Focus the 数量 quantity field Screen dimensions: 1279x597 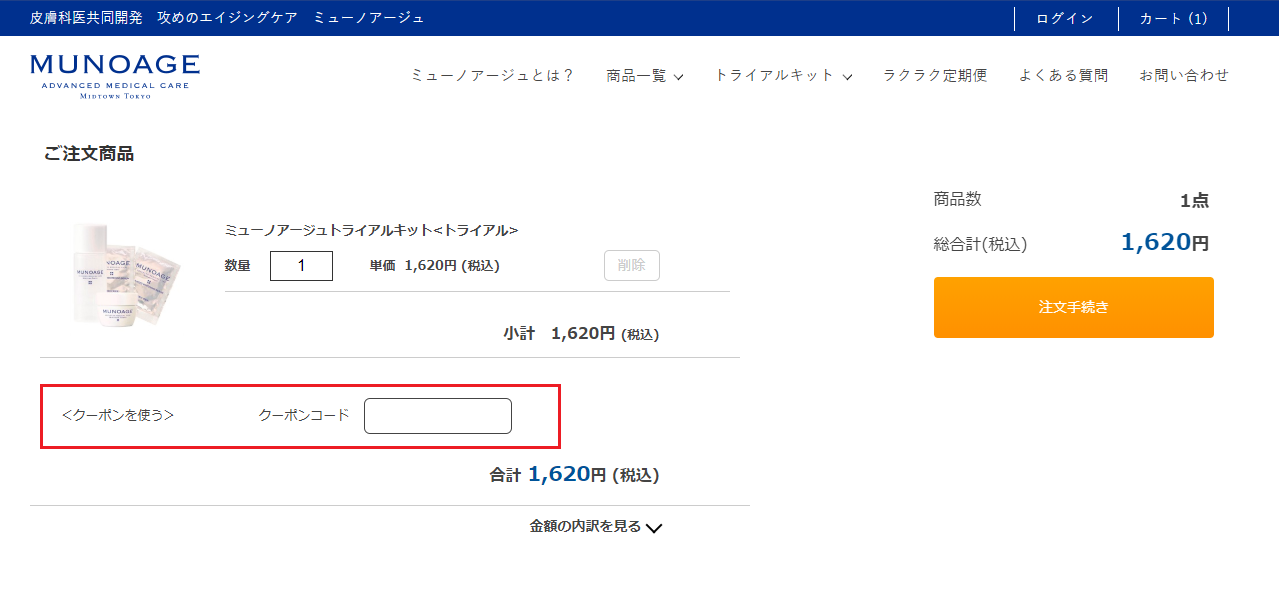pos(301,266)
